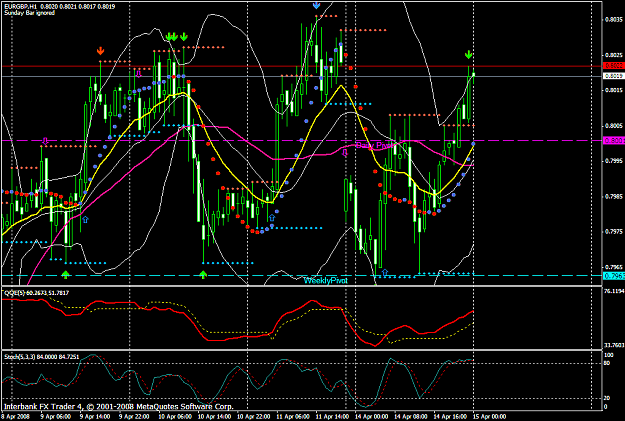Click the '14 Apr 00:00' time label

[x=371, y=417]
